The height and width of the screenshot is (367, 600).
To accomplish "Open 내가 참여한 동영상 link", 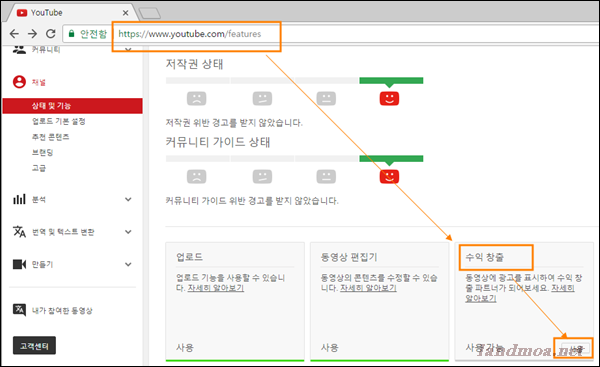I will [x=62, y=310].
